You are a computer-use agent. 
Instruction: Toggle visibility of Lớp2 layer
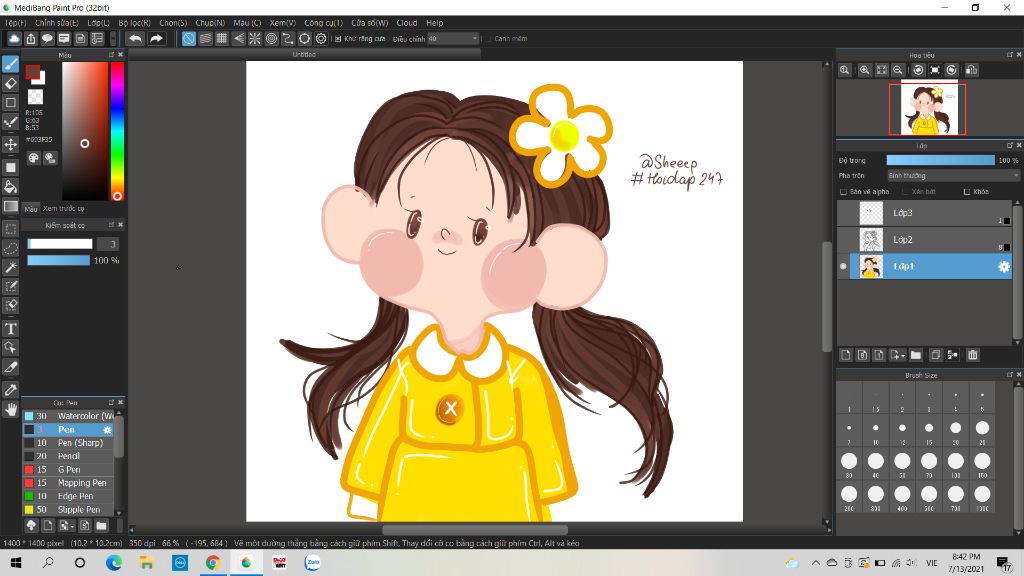[843, 240]
